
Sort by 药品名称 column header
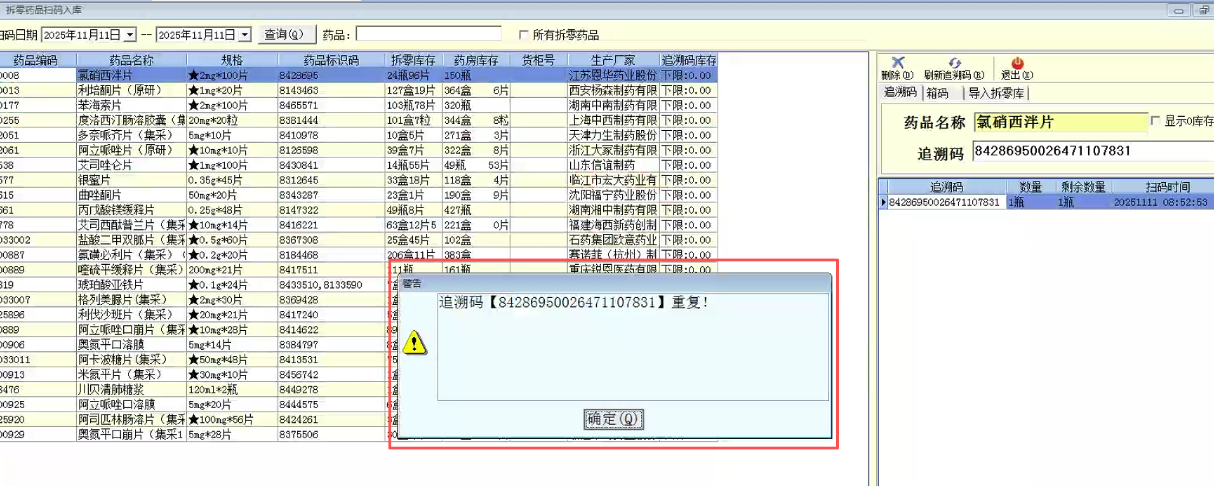click(131, 60)
